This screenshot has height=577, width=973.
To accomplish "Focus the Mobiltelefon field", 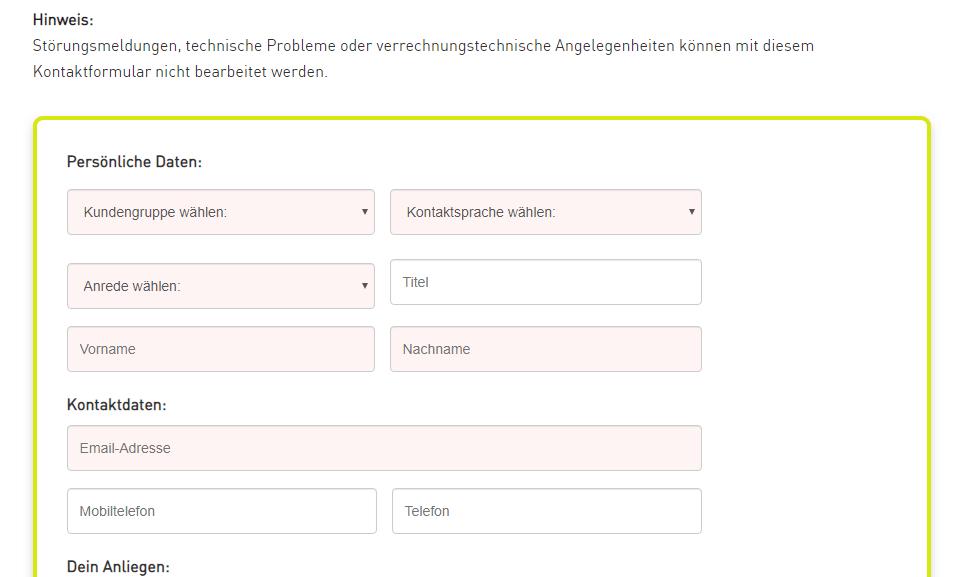I will click(x=222, y=511).
